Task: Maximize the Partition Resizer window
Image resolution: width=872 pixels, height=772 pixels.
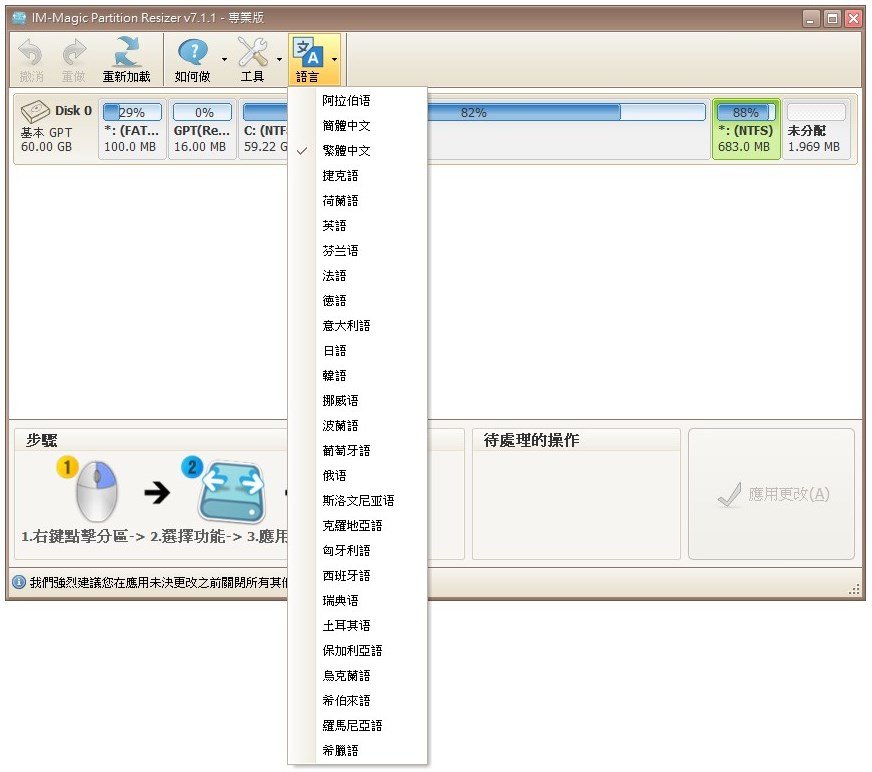Action: tap(833, 19)
